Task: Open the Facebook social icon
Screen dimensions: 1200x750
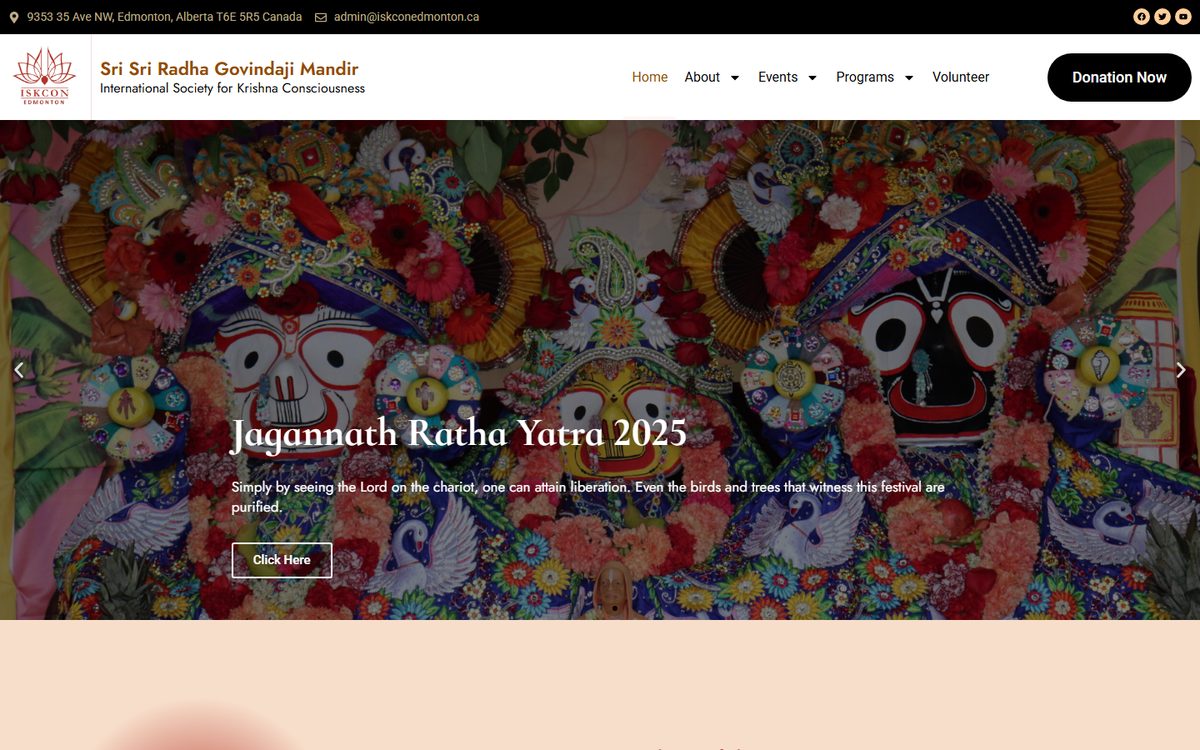Action: 1141,17
